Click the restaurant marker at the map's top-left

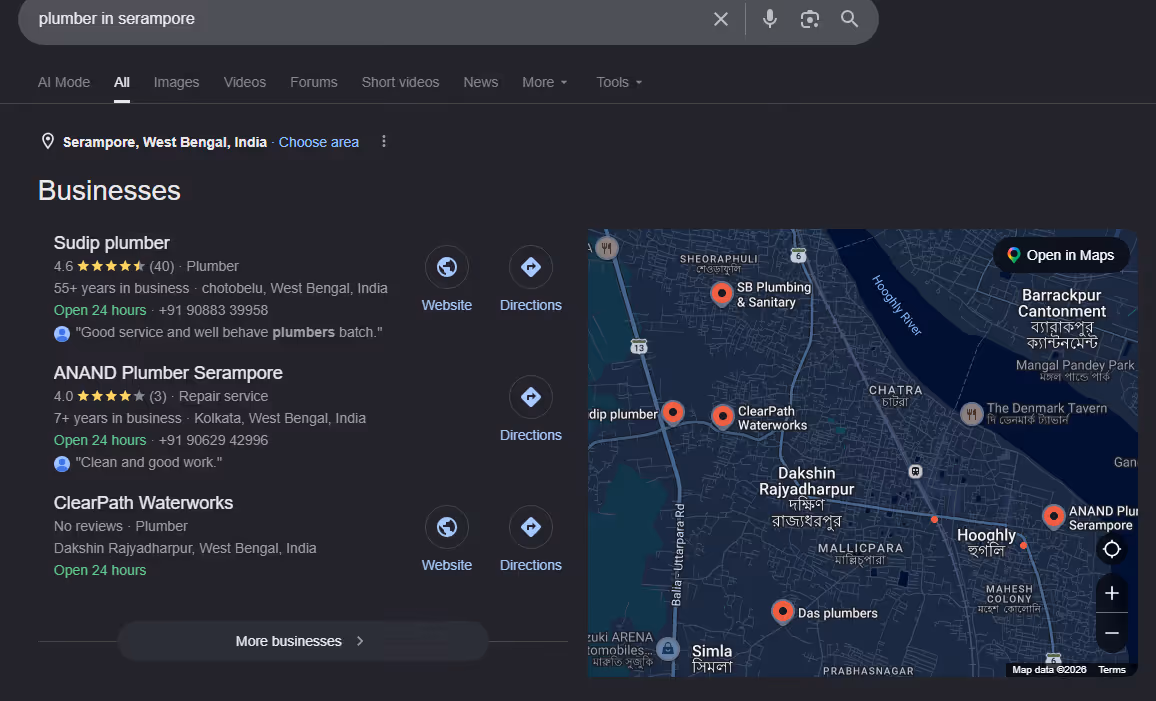pyautogui.click(x=606, y=248)
